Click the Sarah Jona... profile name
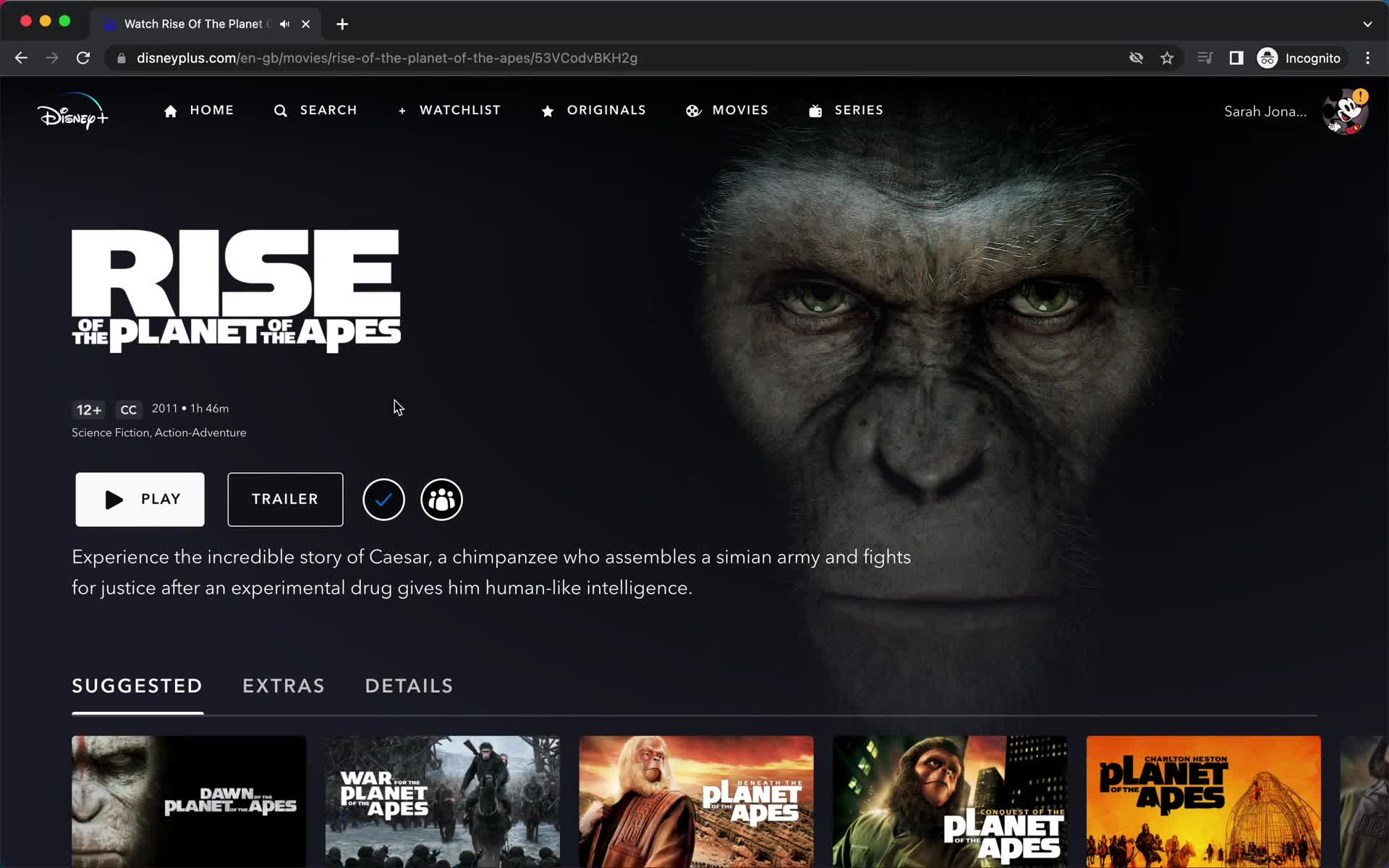 (x=1265, y=111)
